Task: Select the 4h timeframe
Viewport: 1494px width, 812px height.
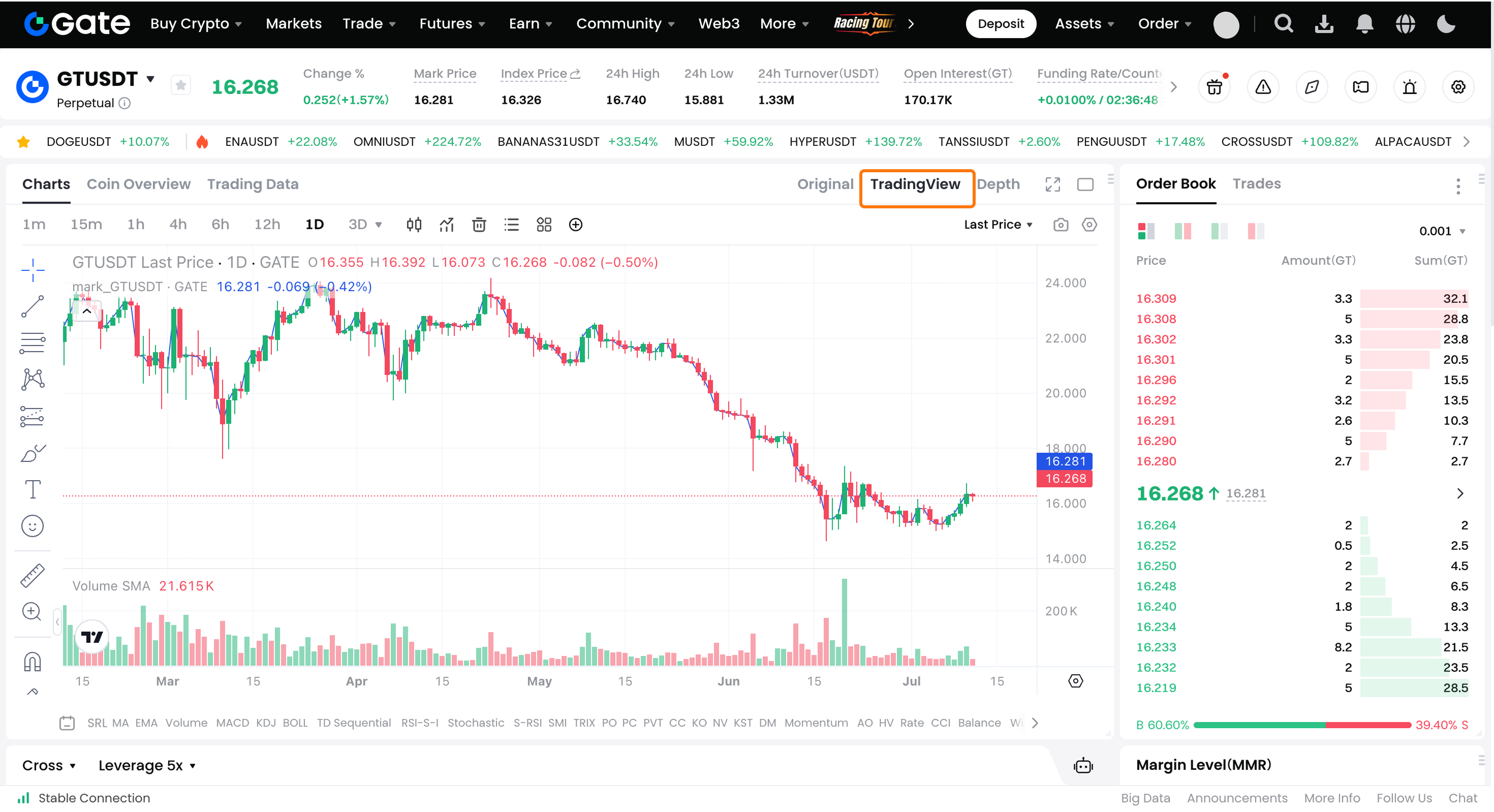Action: [177, 225]
